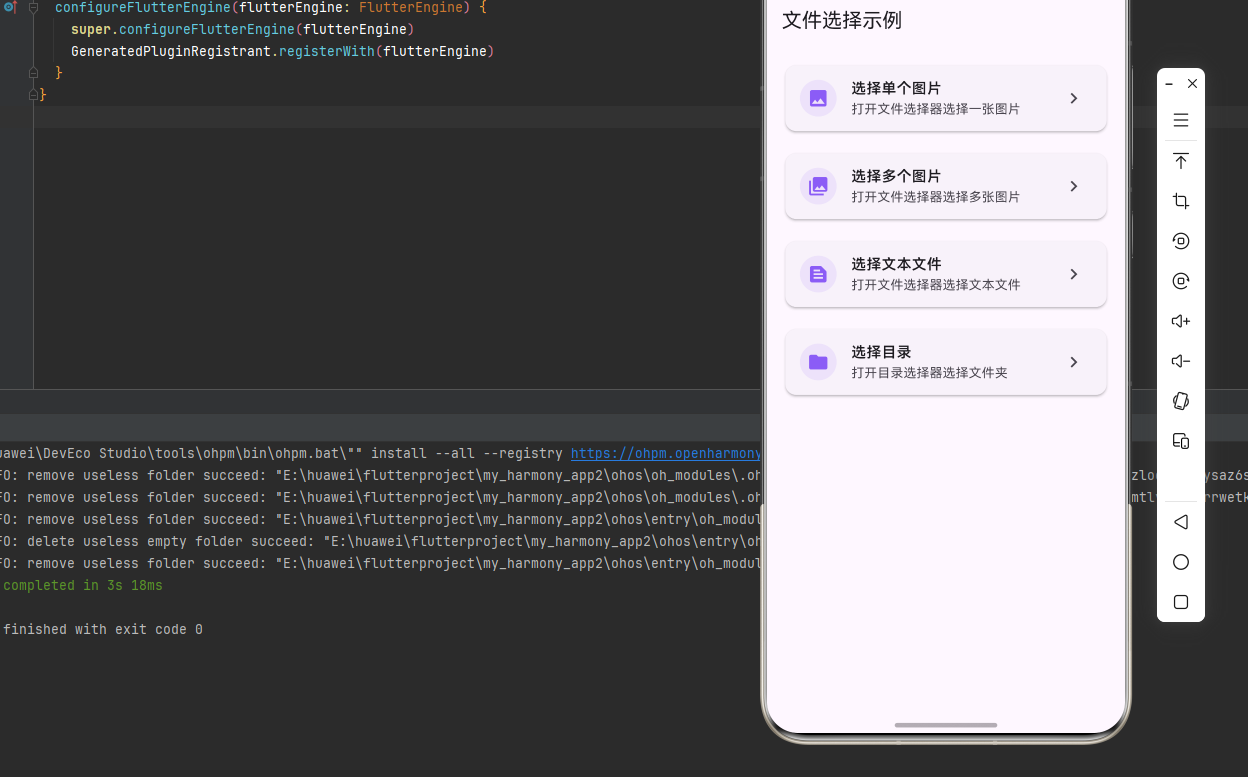Open chevron arrow on 选择文本文件 row

(x=1074, y=274)
